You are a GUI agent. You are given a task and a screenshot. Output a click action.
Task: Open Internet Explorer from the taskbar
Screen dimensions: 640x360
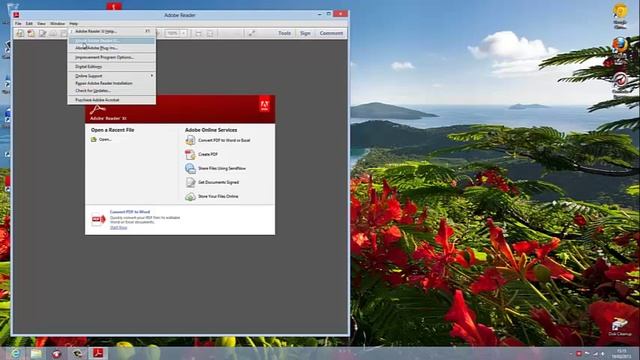tap(16, 353)
